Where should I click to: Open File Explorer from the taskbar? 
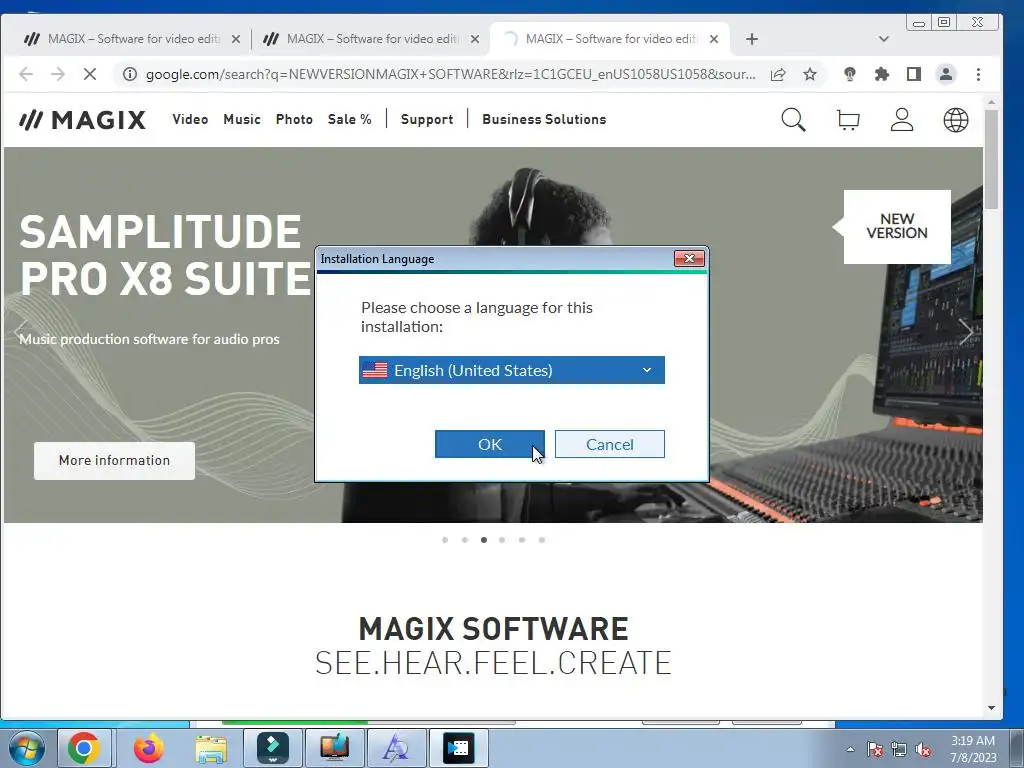(211, 749)
